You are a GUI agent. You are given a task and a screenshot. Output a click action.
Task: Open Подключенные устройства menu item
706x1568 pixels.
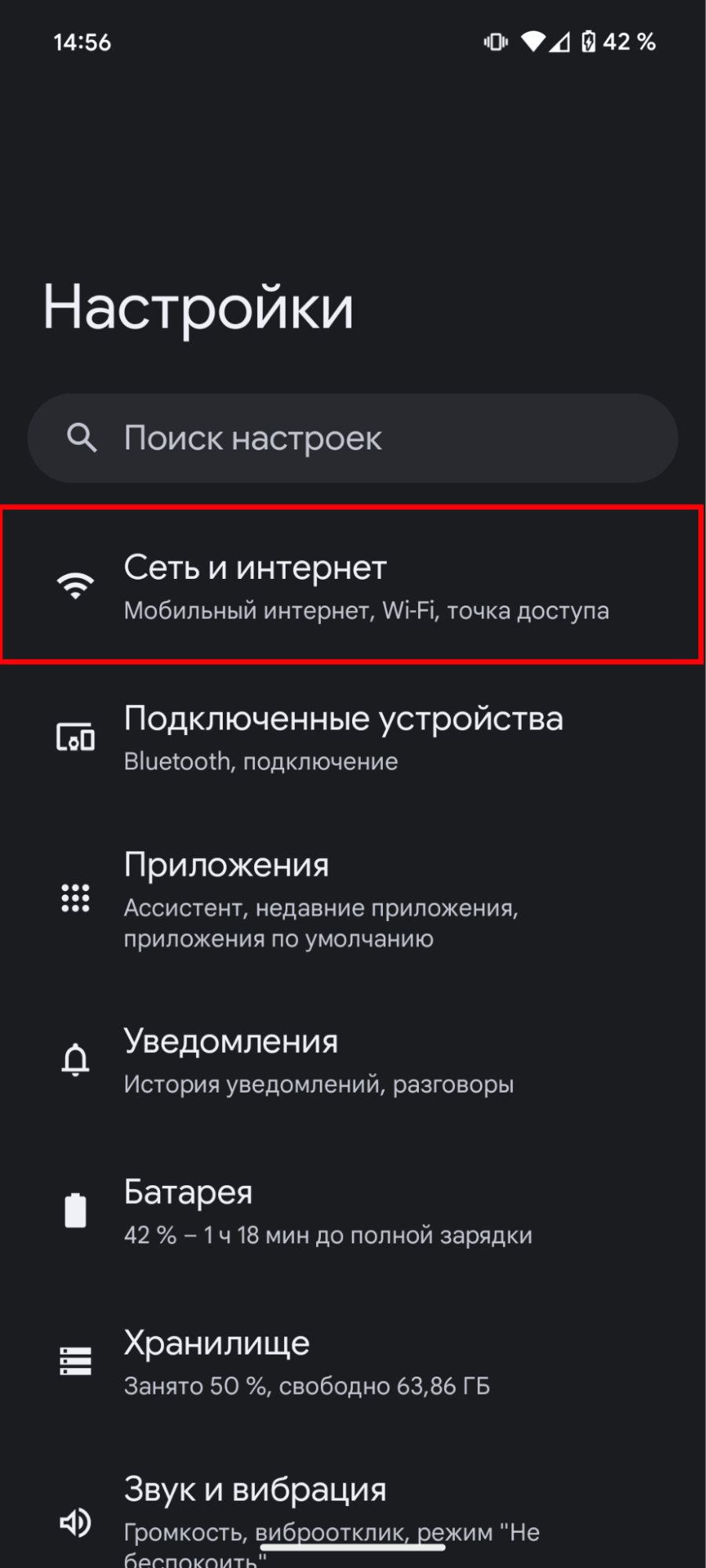(x=353, y=737)
